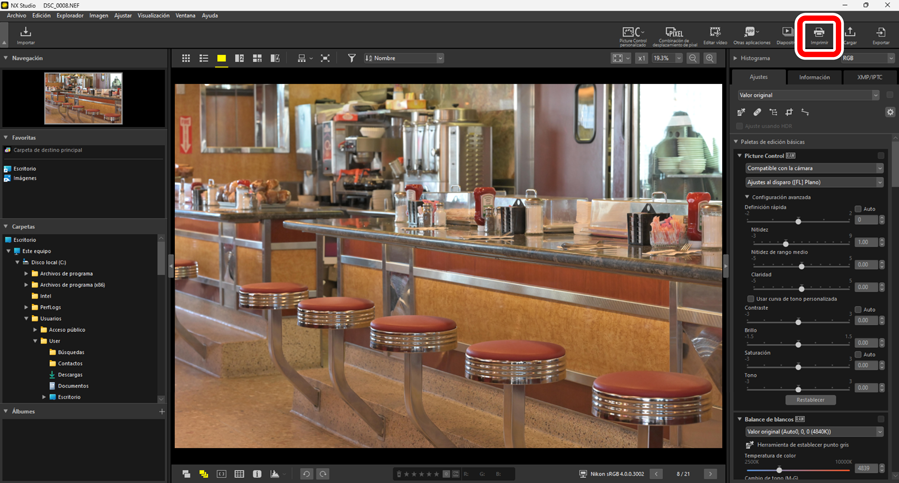Switch to the Información tab
The width and height of the screenshot is (899, 483).
tap(814, 77)
